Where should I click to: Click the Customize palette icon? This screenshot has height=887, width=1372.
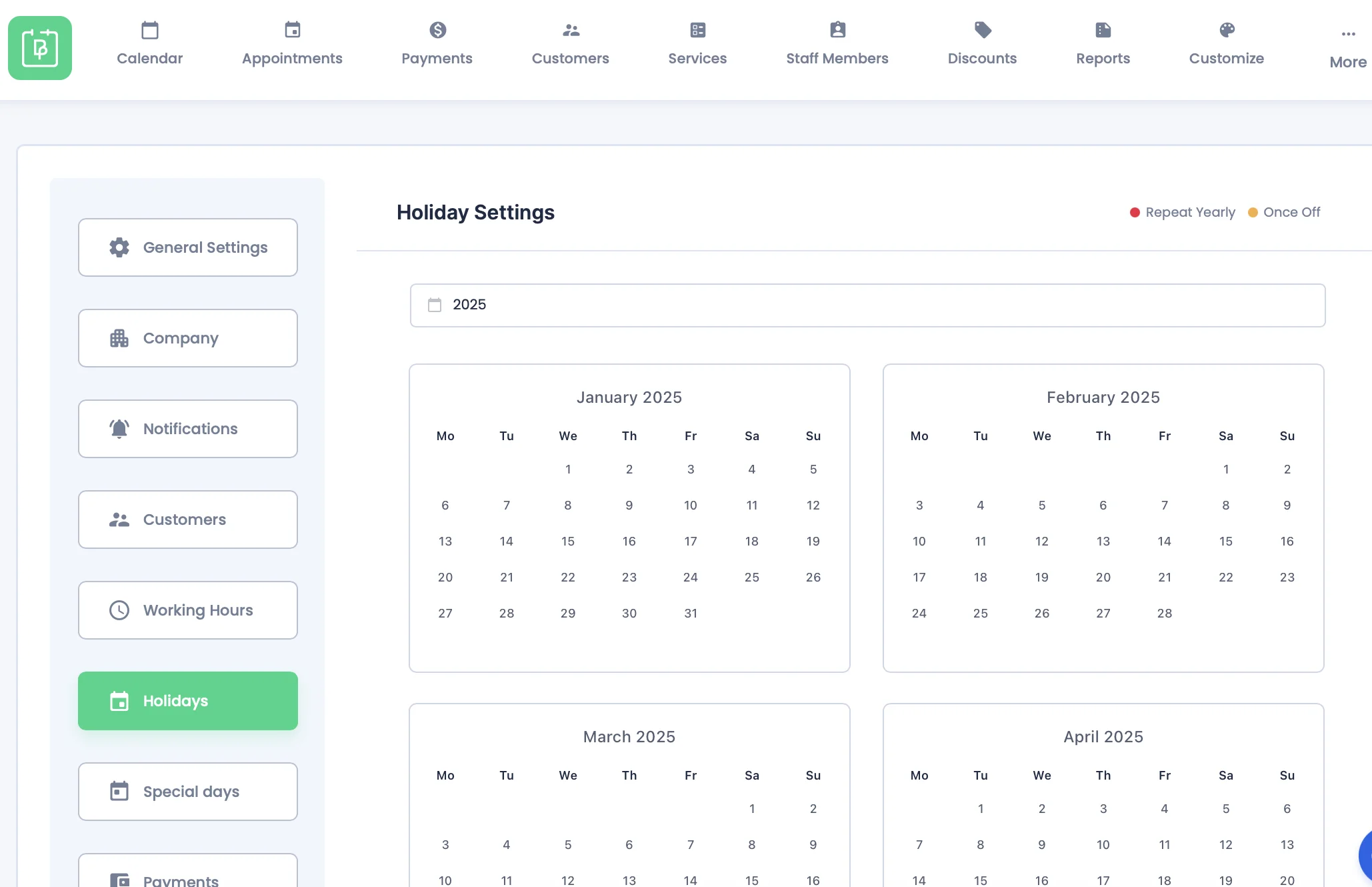(x=1227, y=30)
